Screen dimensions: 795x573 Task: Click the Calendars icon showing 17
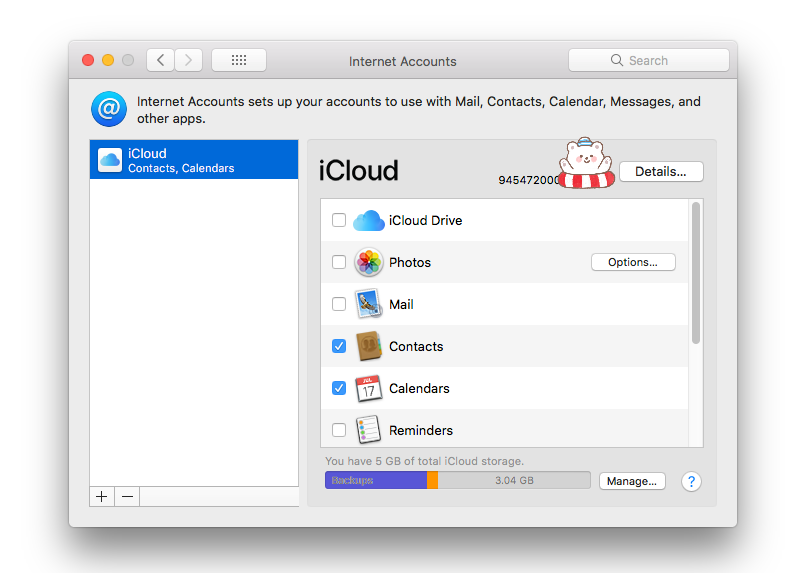click(369, 388)
